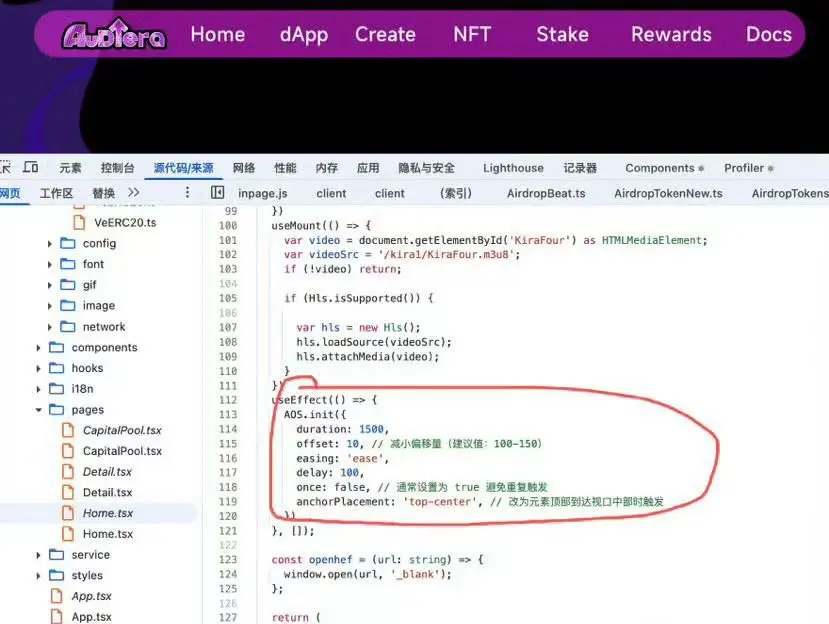Viewport: 829px width, 624px height.
Task: Open the non-italic Home.tsx file
Action: [x=108, y=534]
